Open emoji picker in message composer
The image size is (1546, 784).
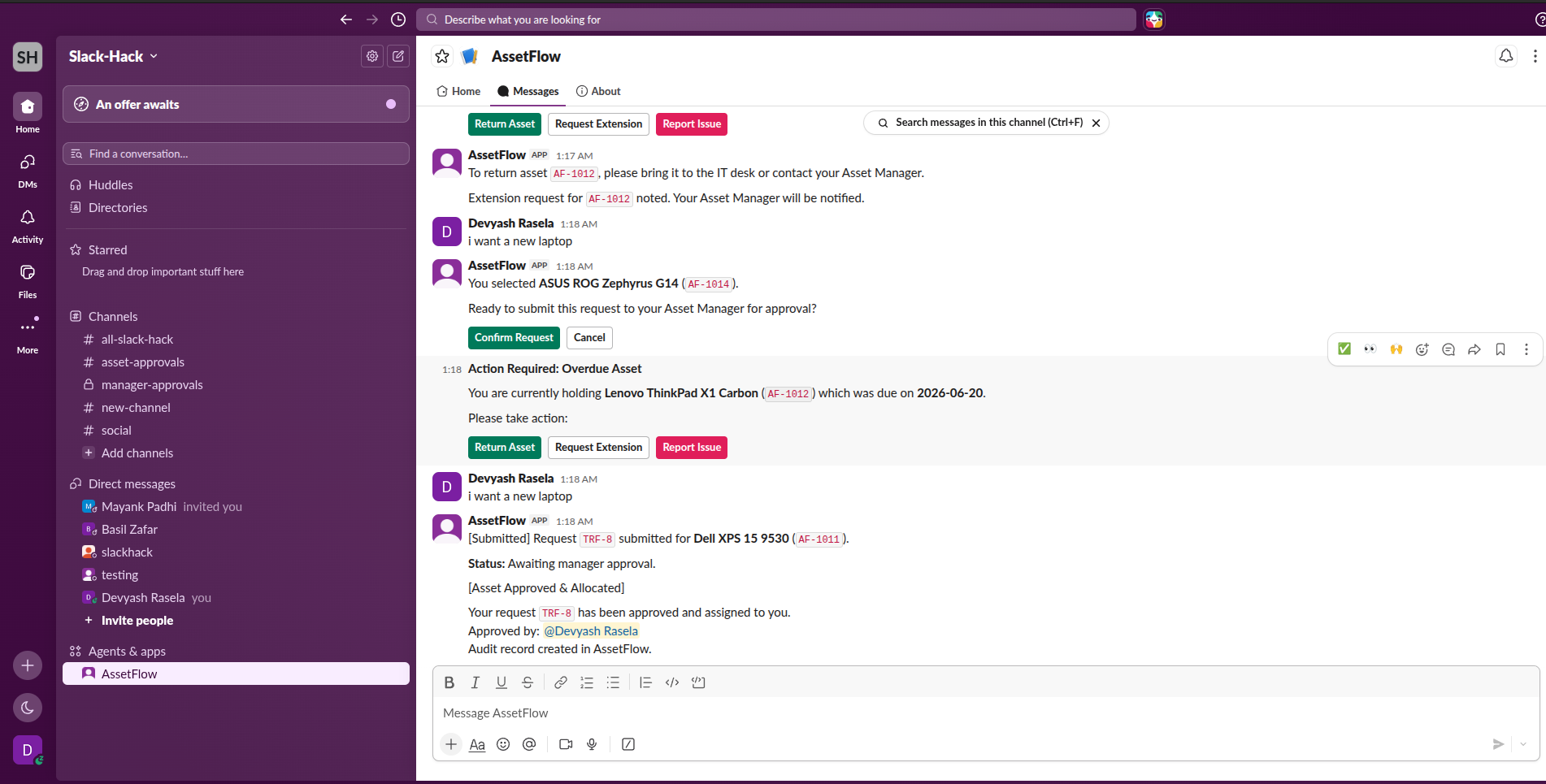coord(503,744)
